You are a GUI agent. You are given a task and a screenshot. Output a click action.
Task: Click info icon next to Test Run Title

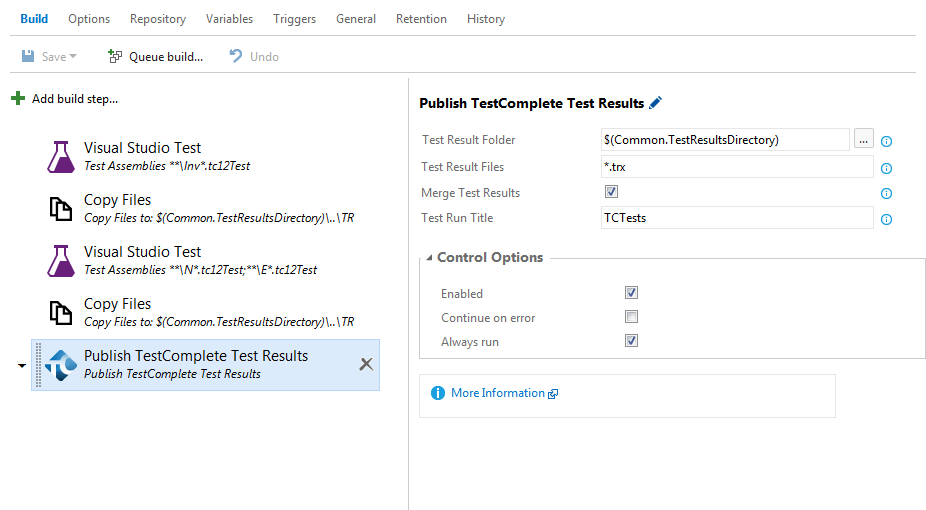(886, 219)
